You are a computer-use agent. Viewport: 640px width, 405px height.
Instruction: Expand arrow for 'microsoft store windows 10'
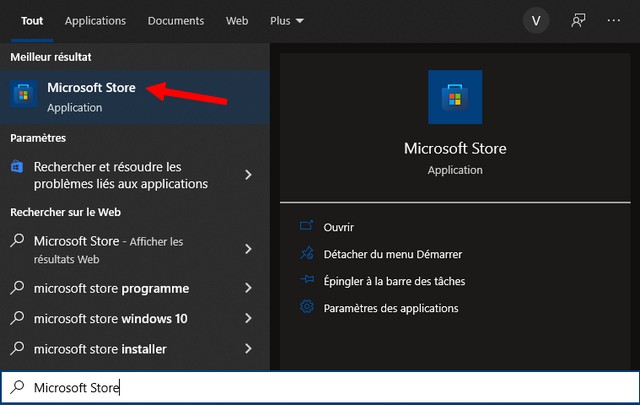(x=248, y=318)
